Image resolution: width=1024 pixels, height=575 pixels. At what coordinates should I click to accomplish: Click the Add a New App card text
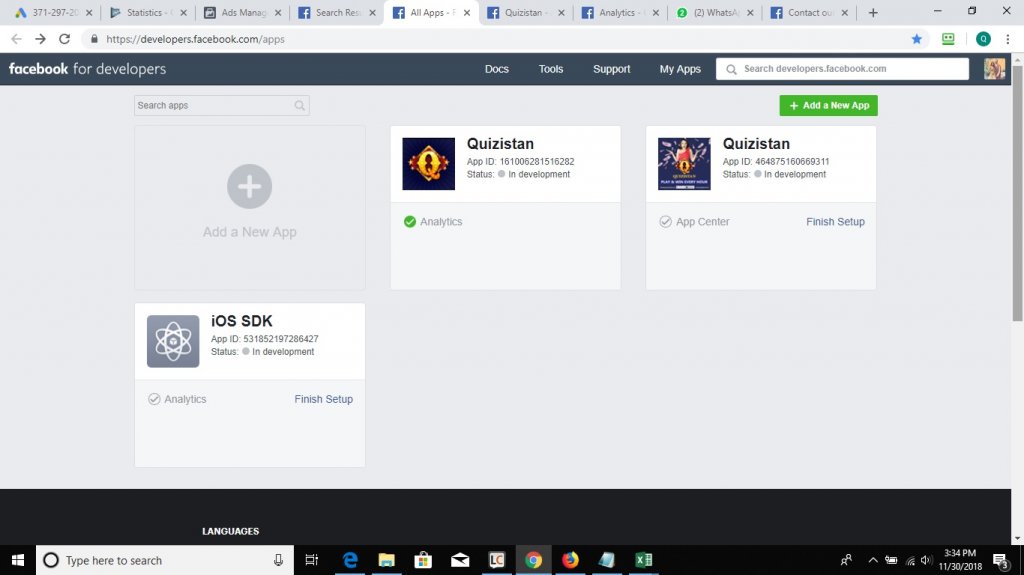click(x=249, y=232)
